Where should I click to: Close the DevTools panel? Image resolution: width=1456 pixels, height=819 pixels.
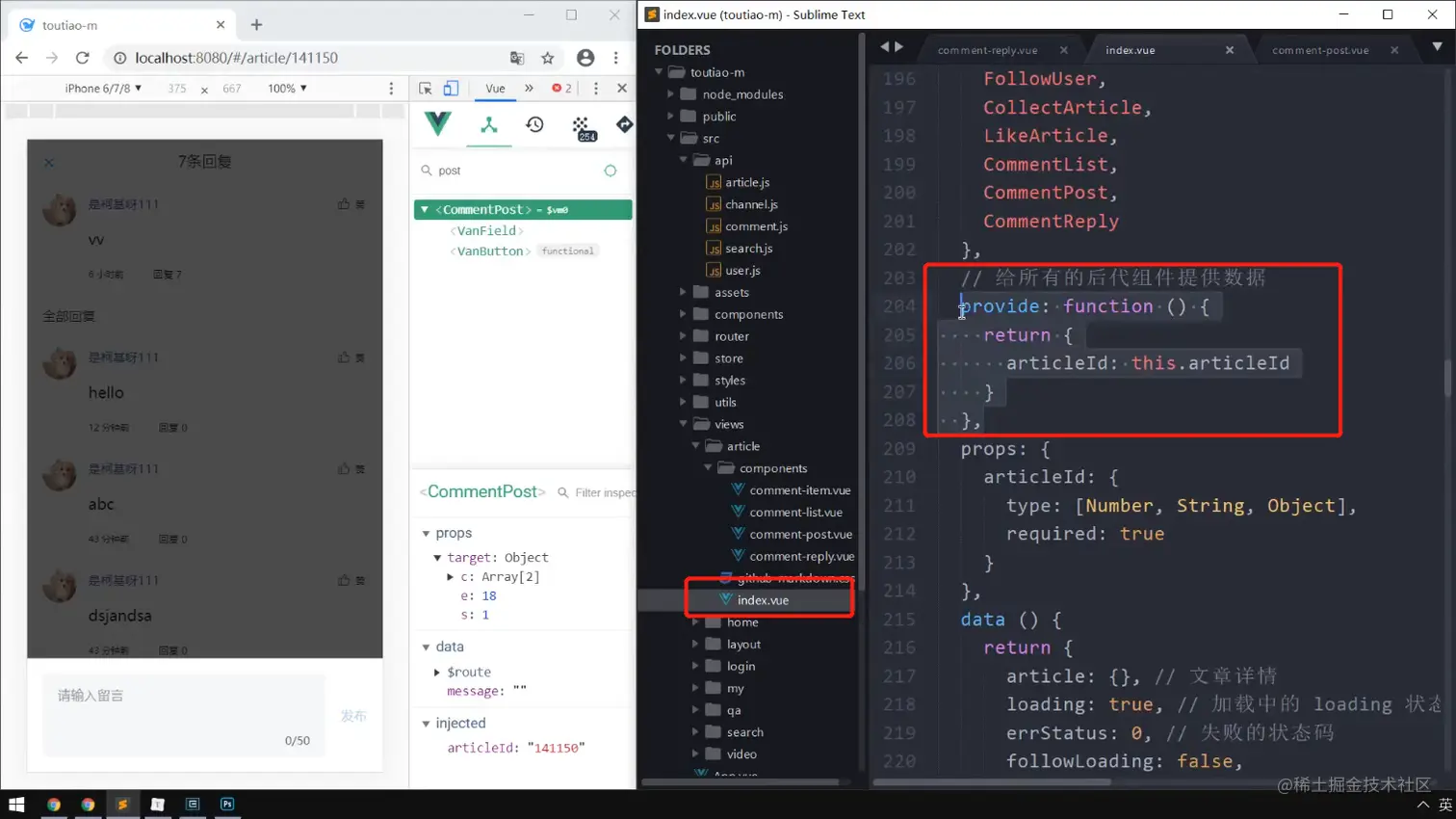pyautogui.click(x=622, y=88)
